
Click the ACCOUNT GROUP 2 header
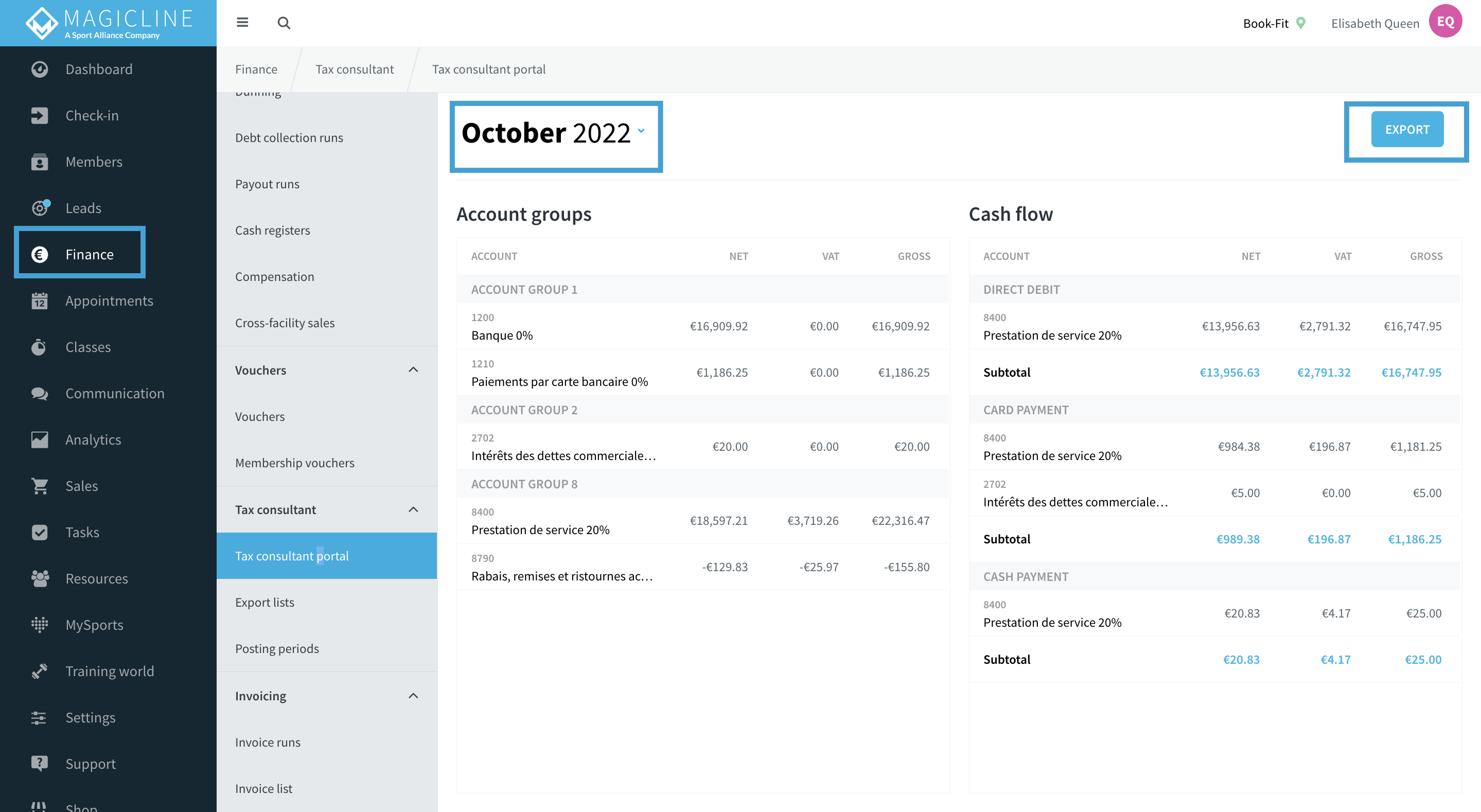tap(702, 410)
